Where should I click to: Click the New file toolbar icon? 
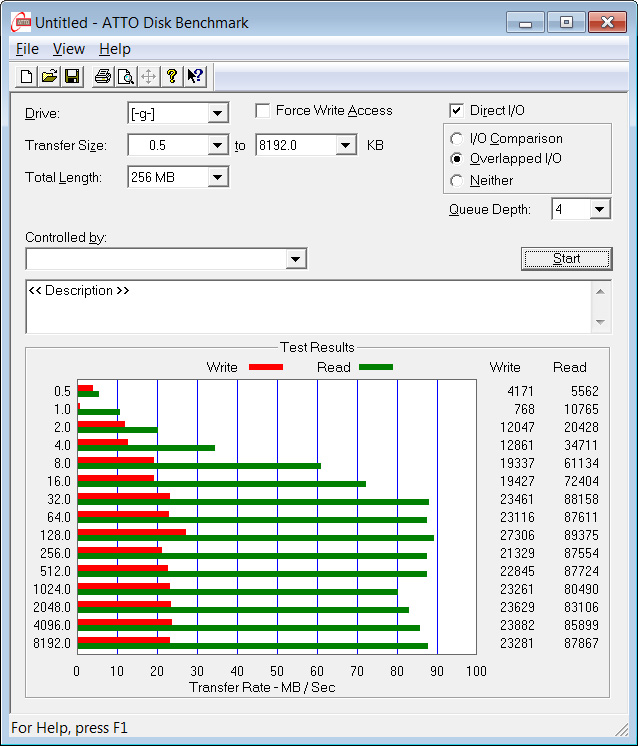click(27, 76)
